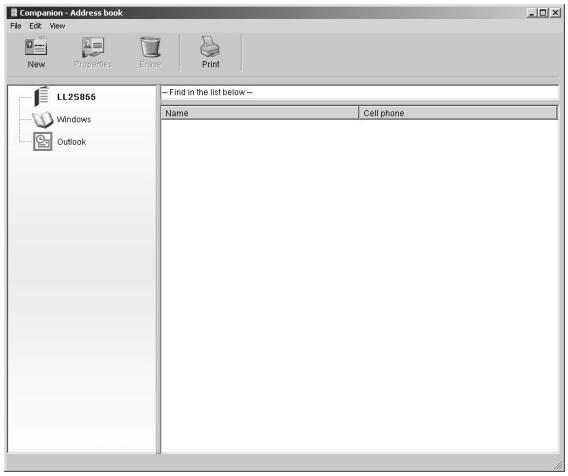This screenshot has height=476, width=568.
Task: Click the Companion title bar app icon
Action: (x=14, y=13)
